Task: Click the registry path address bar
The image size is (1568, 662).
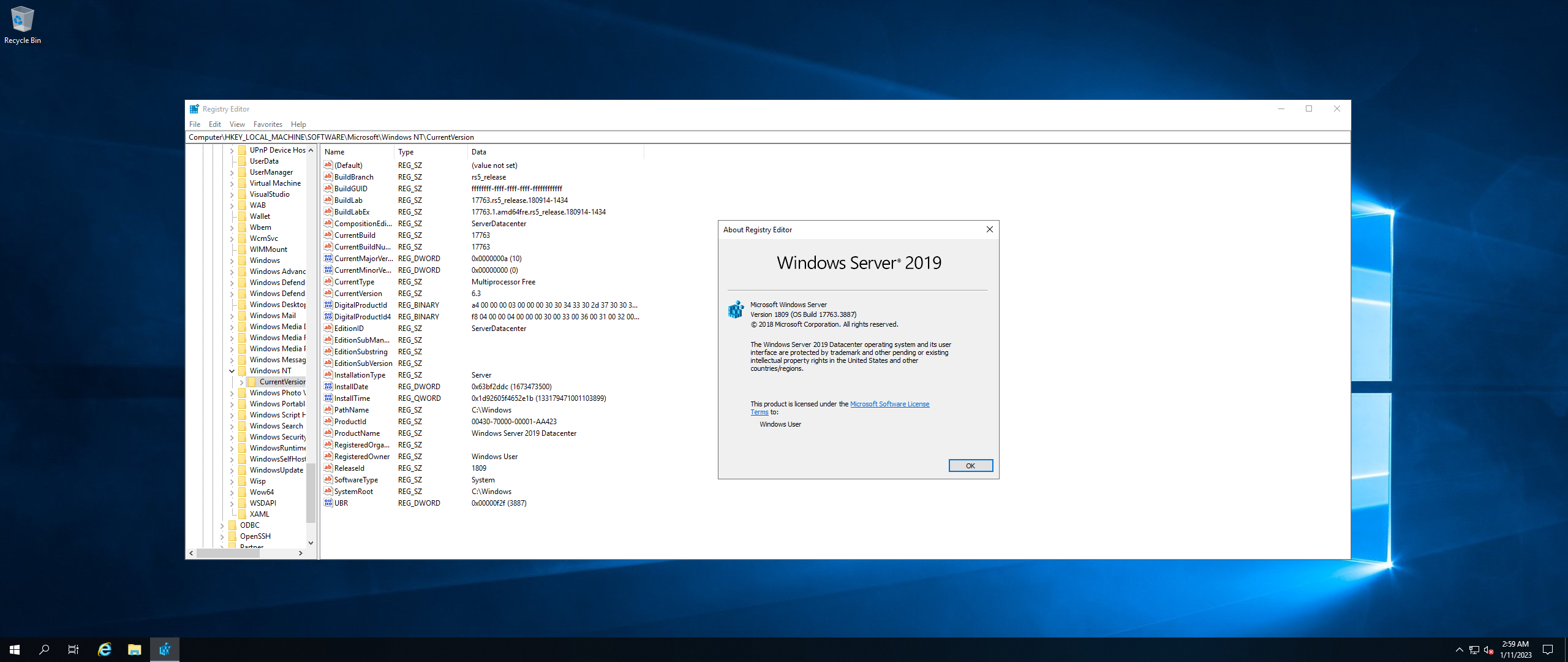Action: tap(767, 137)
